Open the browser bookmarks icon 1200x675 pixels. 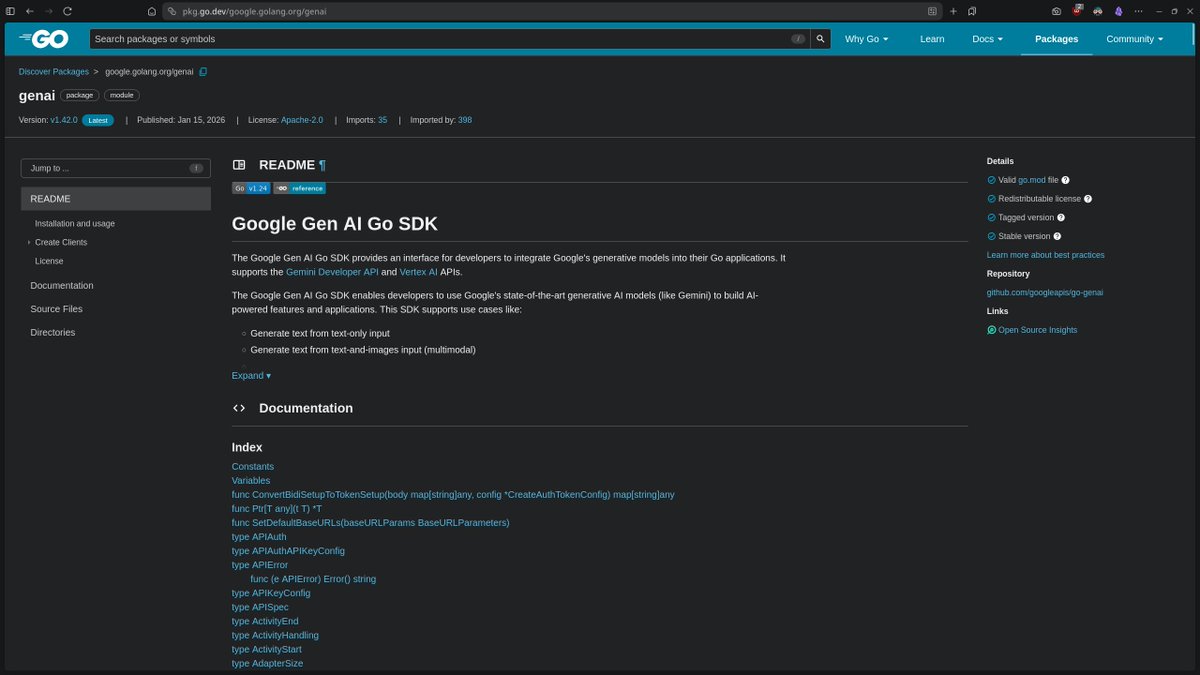[x=973, y=11]
